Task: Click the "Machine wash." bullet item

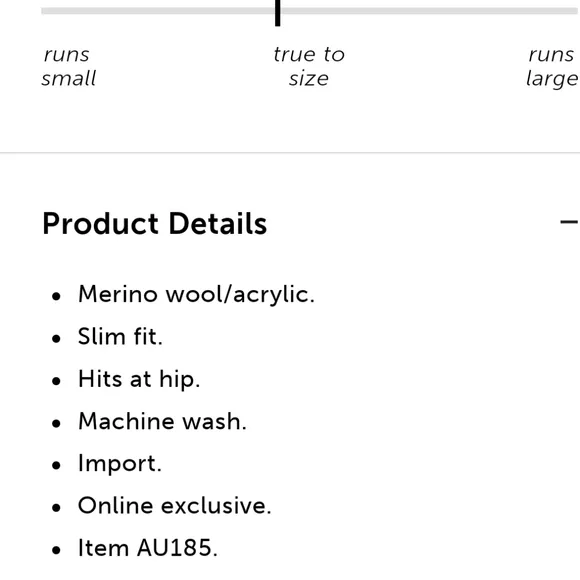Action: [x=162, y=421]
